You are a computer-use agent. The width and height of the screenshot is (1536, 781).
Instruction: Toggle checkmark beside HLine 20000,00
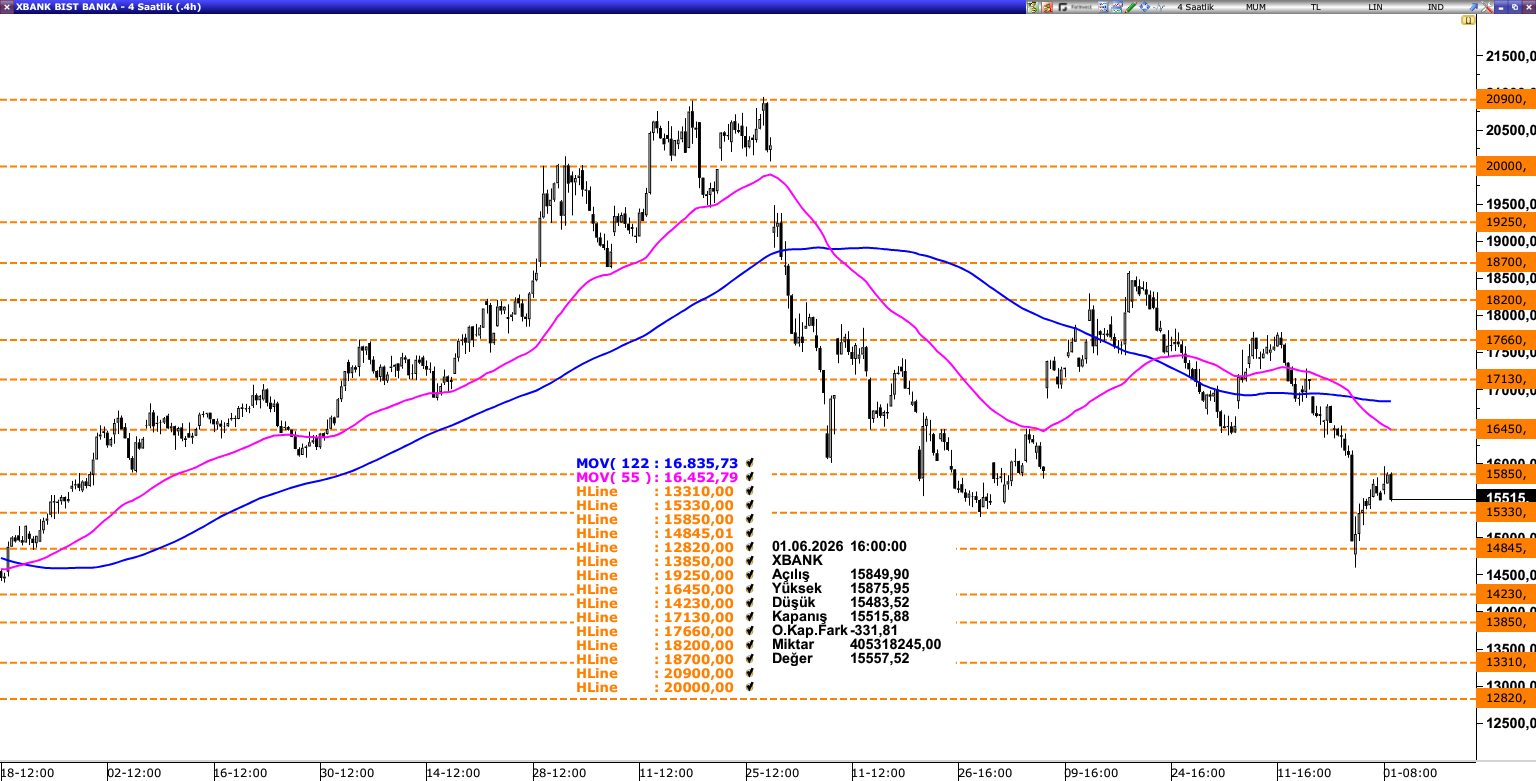coord(749,687)
